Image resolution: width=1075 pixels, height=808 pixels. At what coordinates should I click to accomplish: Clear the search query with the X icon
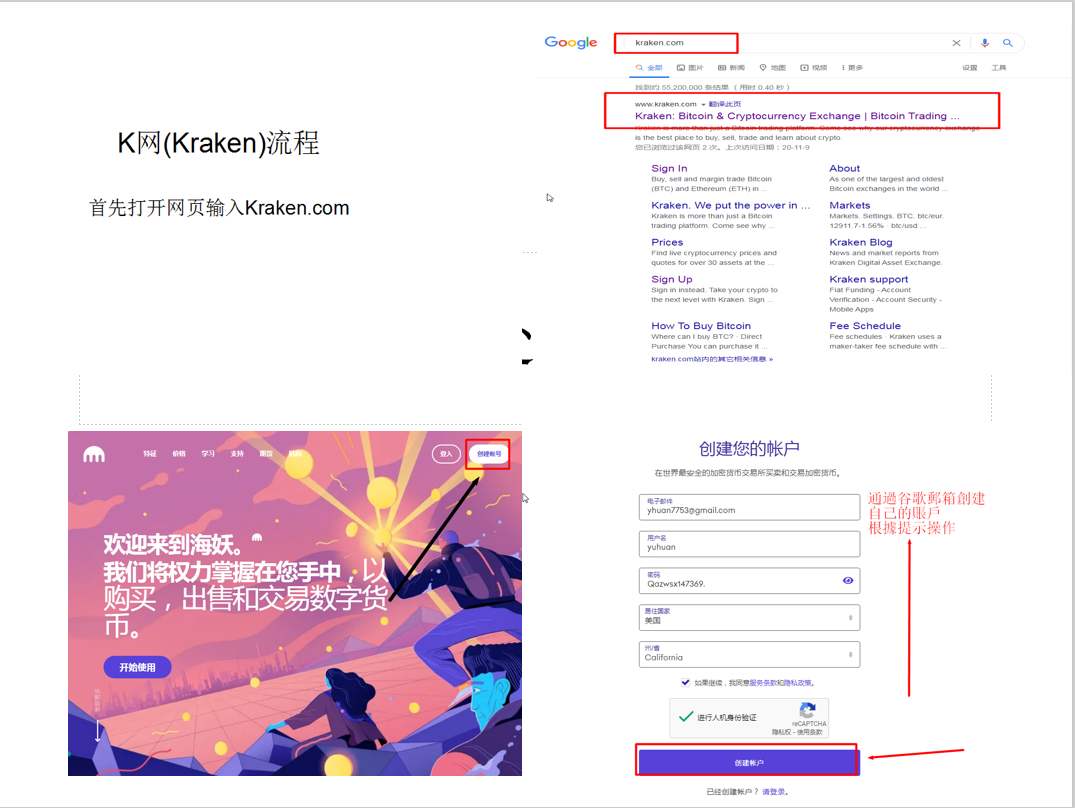click(x=957, y=42)
